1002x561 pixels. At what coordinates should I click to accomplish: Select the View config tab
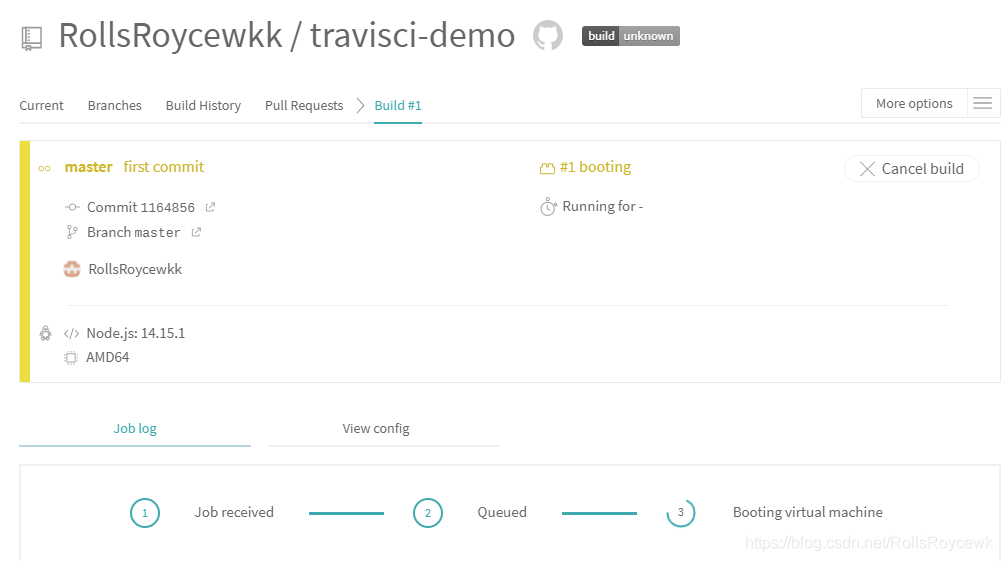pos(376,429)
